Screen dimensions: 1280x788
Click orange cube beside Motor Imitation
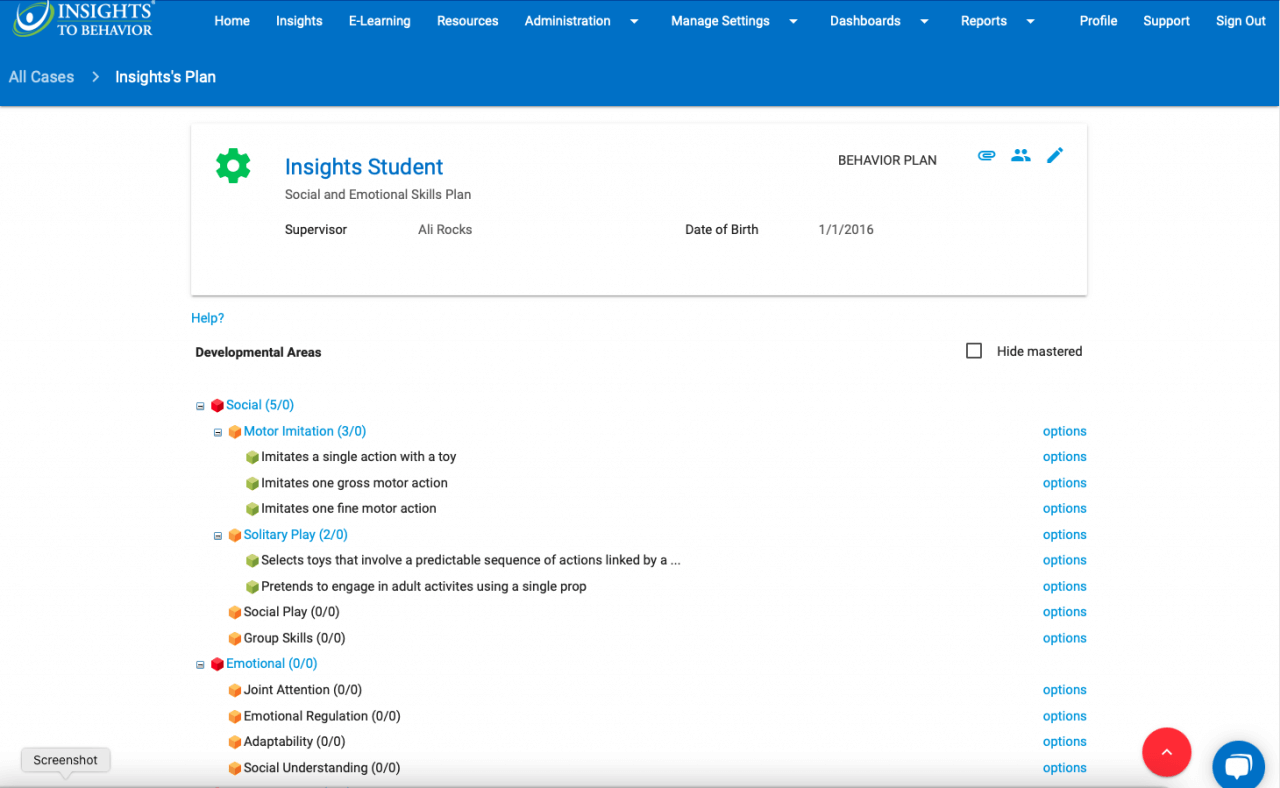tap(235, 432)
